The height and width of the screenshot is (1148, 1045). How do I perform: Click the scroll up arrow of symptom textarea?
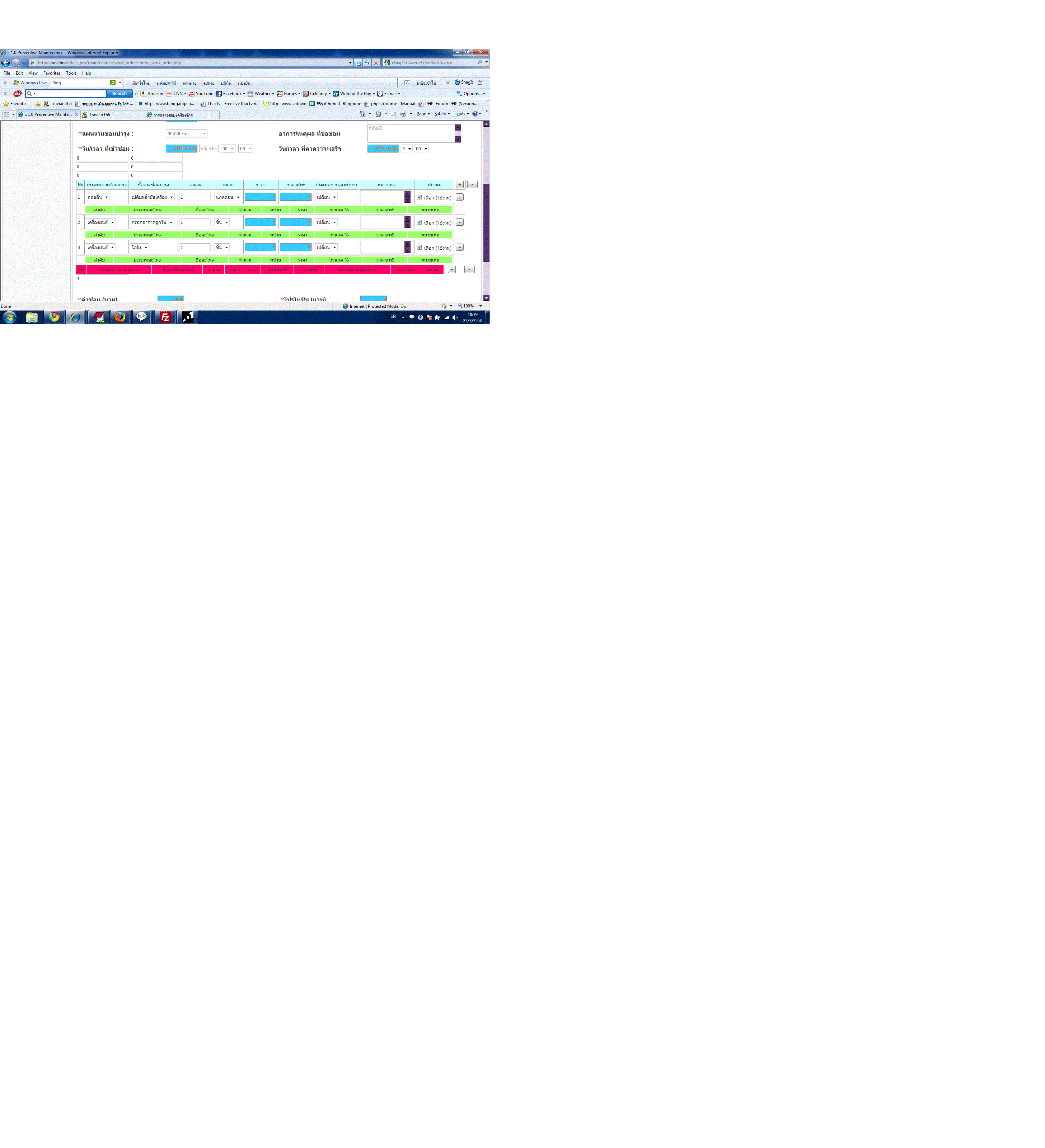click(x=457, y=128)
